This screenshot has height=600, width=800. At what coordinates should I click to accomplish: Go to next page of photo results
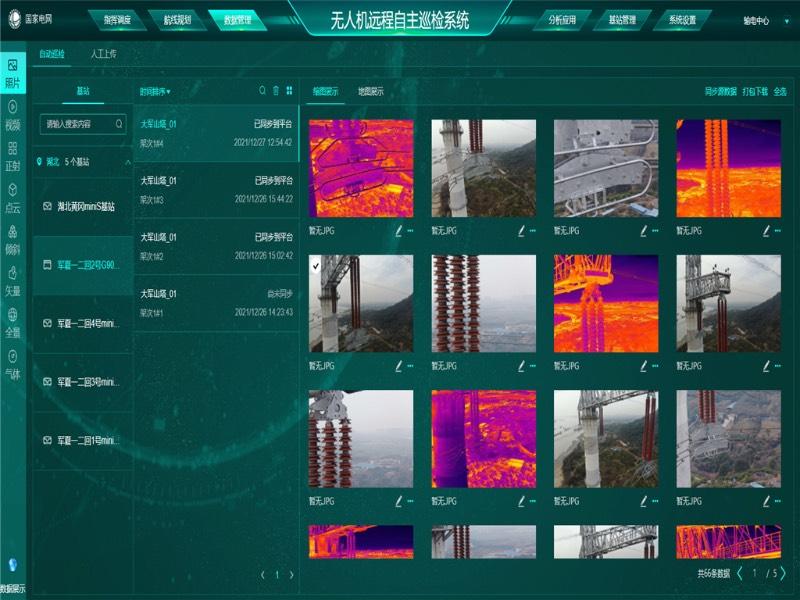pos(783,573)
